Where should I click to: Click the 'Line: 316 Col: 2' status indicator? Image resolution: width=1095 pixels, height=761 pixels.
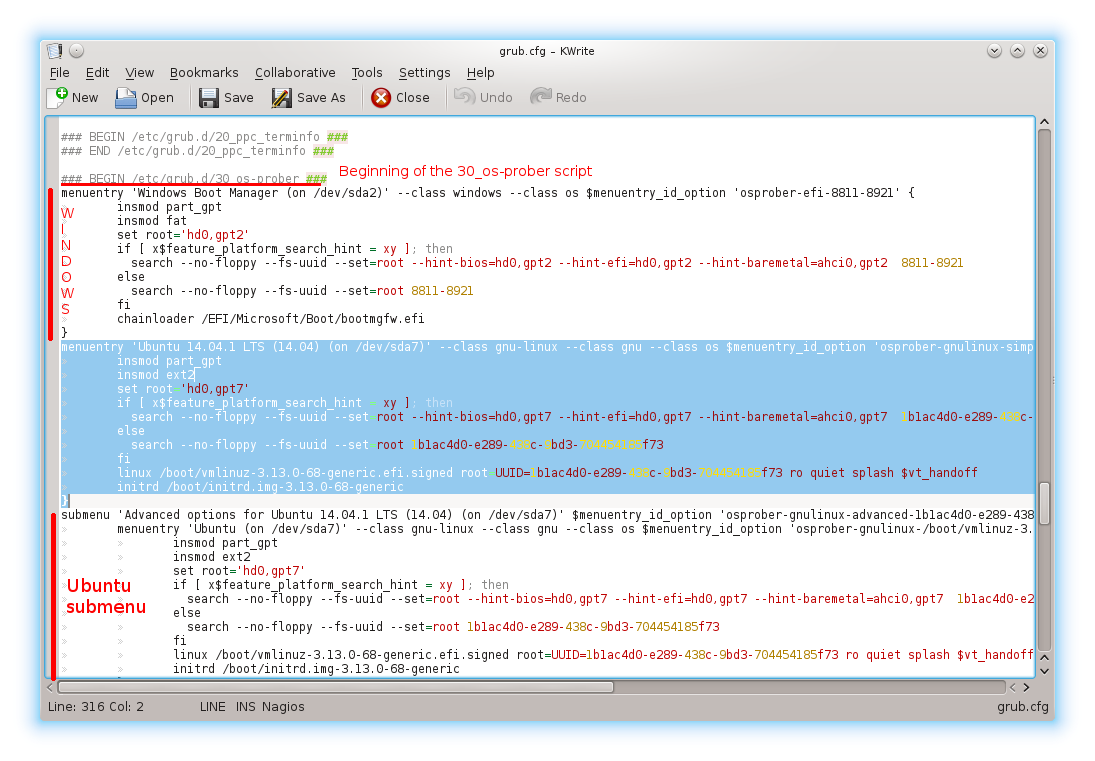(96, 707)
